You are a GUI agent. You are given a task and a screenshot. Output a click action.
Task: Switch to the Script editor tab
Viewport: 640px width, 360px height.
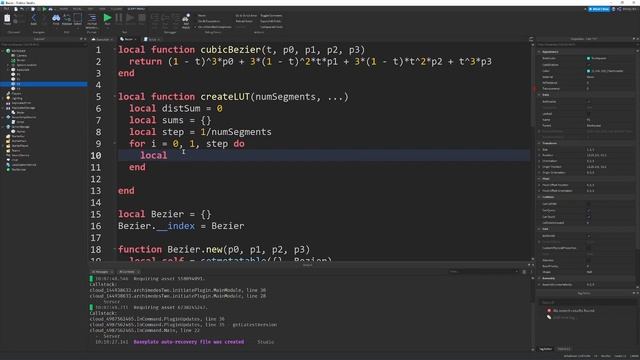(x=152, y=40)
